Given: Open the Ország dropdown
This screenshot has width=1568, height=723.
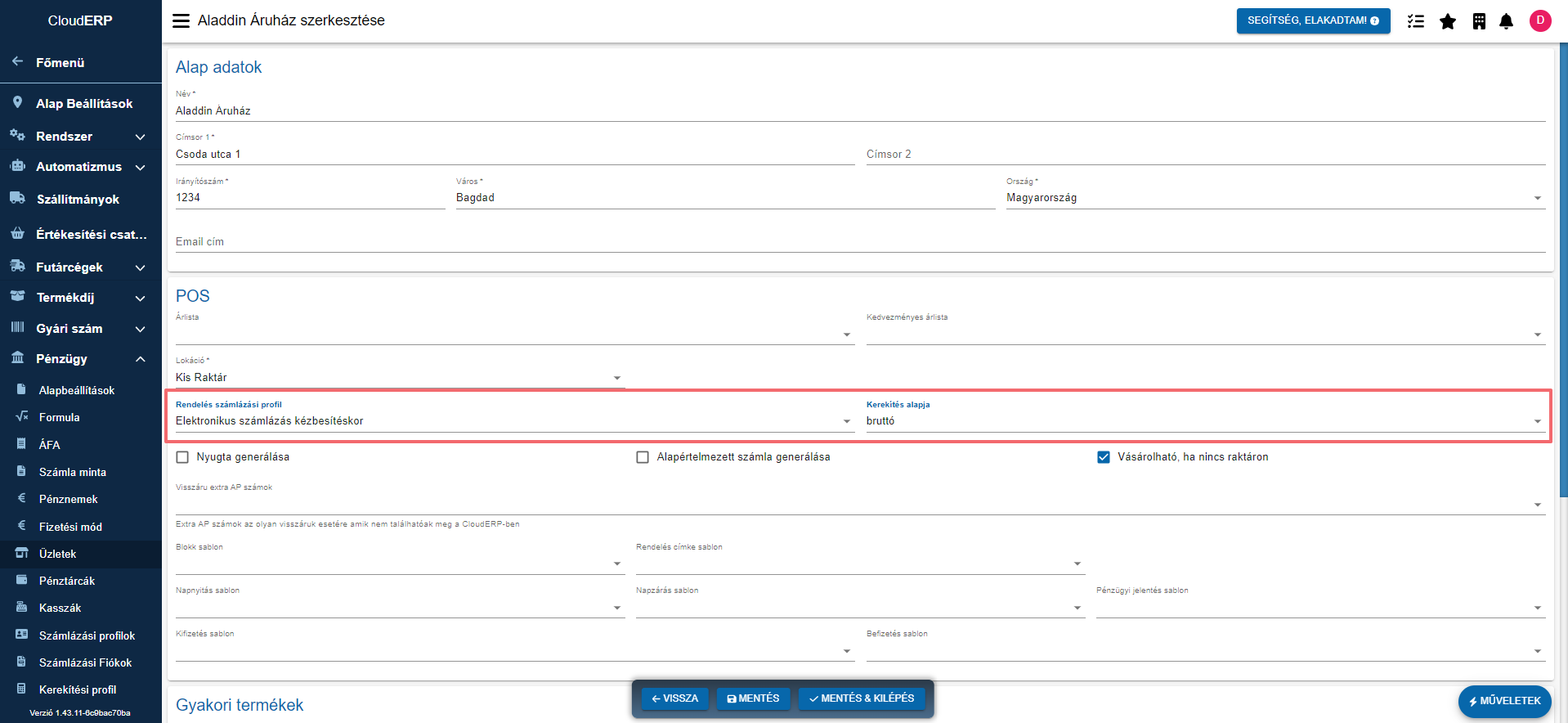Looking at the screenshot, I should (1537, 198).
